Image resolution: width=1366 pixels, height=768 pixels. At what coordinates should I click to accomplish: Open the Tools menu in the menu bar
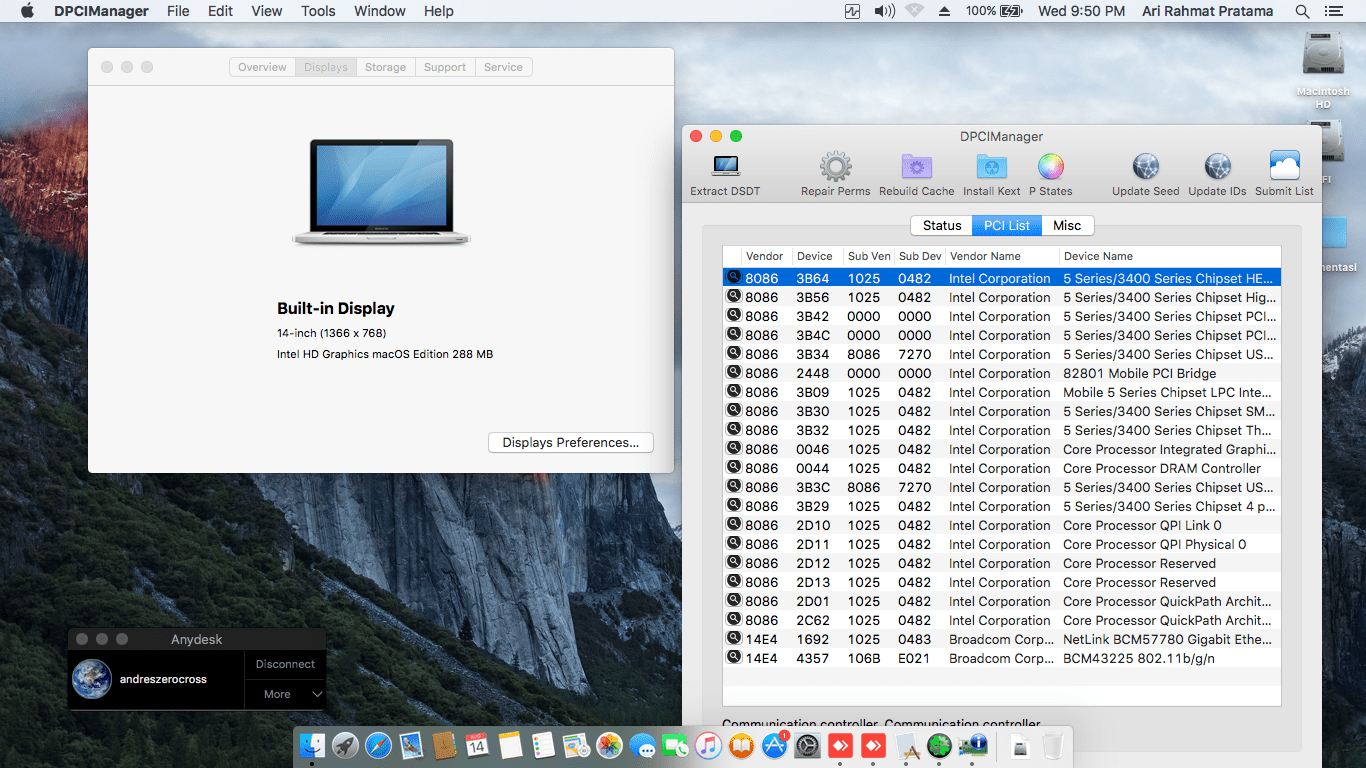[x=318, y=11]
